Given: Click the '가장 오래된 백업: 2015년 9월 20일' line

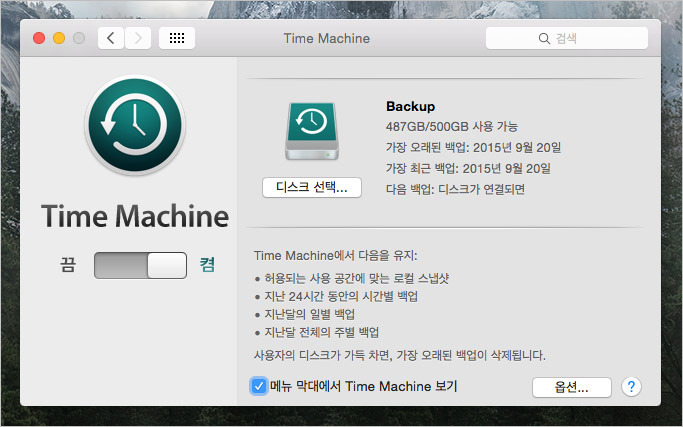Looking at the screenshot, I should pyautogui.click(x=473, y=147).
